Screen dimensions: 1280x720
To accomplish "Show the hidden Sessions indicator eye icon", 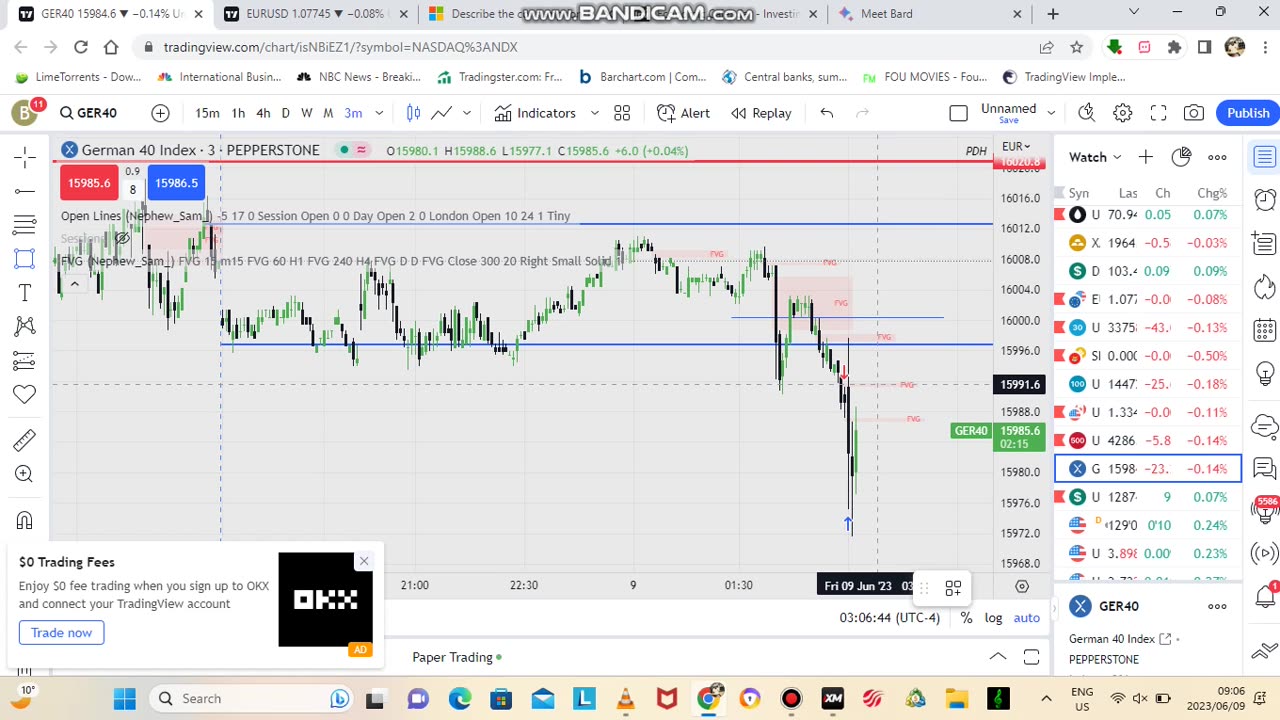I will 122,238.
